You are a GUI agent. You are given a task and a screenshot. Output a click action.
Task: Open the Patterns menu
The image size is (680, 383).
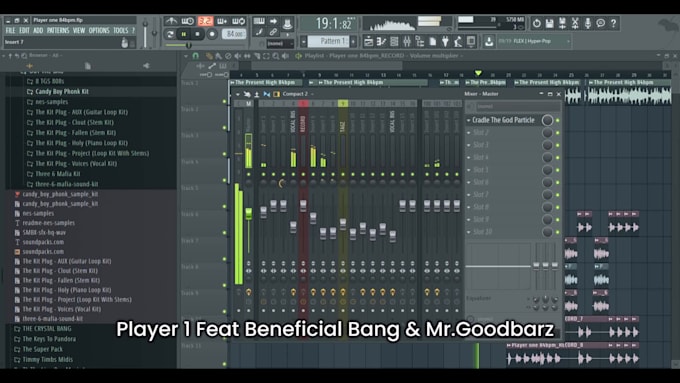(58, 30)
